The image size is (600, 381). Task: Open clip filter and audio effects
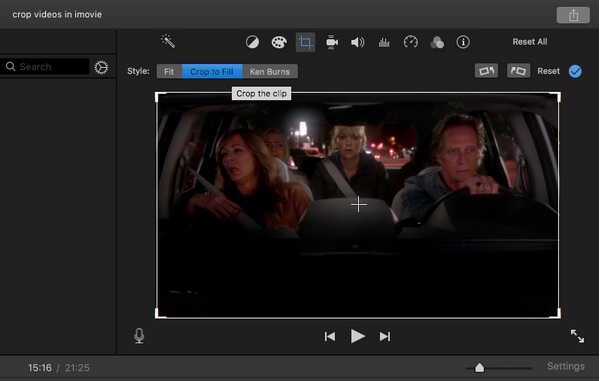pos(437,42)
